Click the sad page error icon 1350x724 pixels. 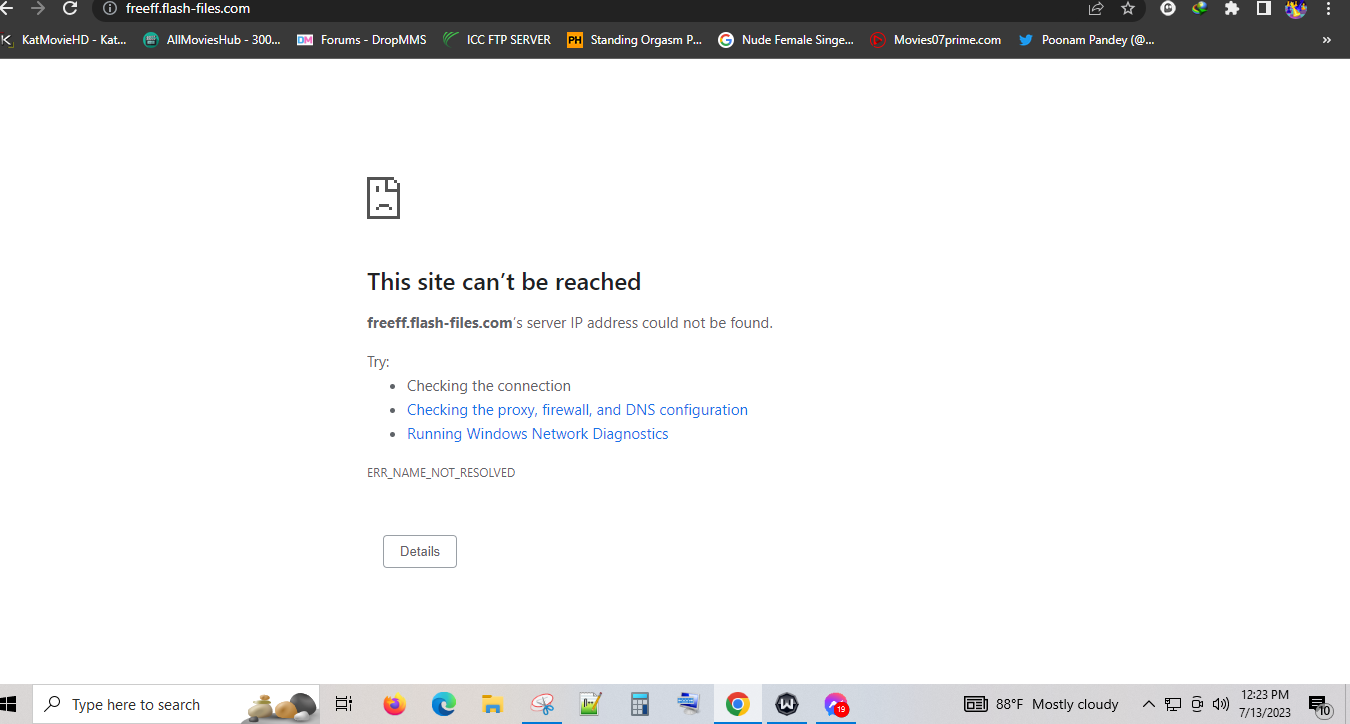384,198
